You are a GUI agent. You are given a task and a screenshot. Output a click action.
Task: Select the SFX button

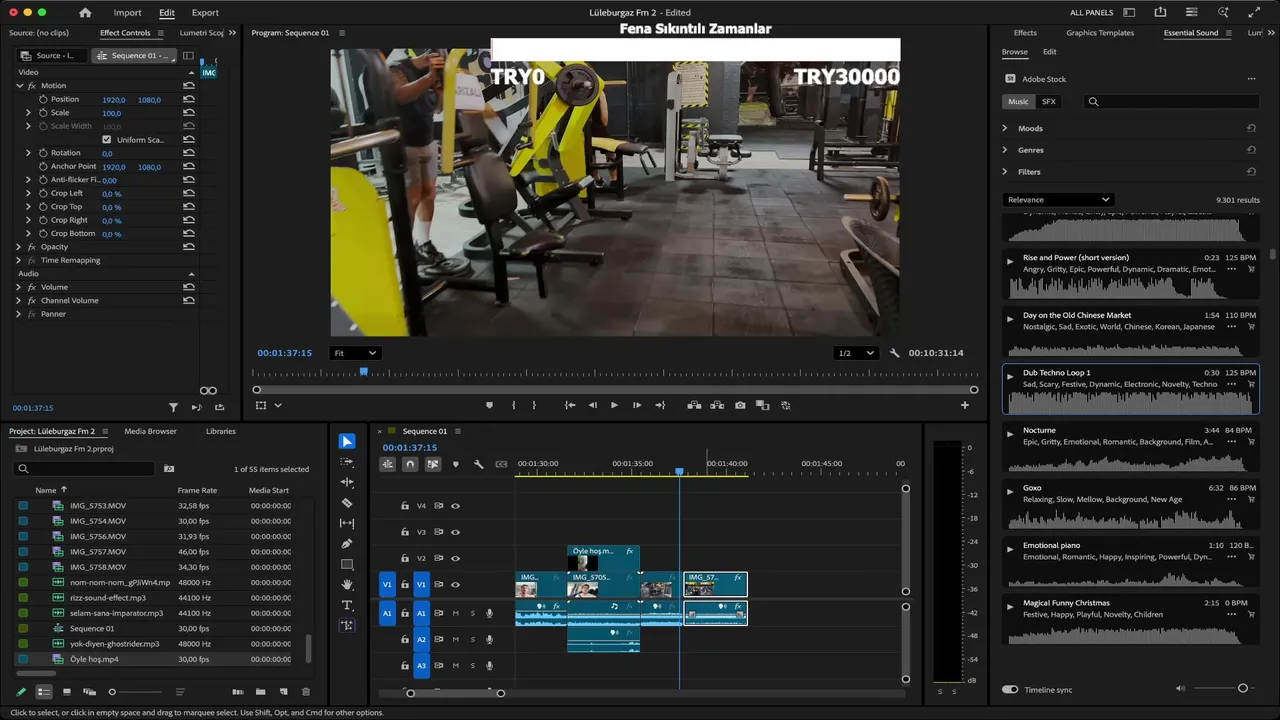1048,101
